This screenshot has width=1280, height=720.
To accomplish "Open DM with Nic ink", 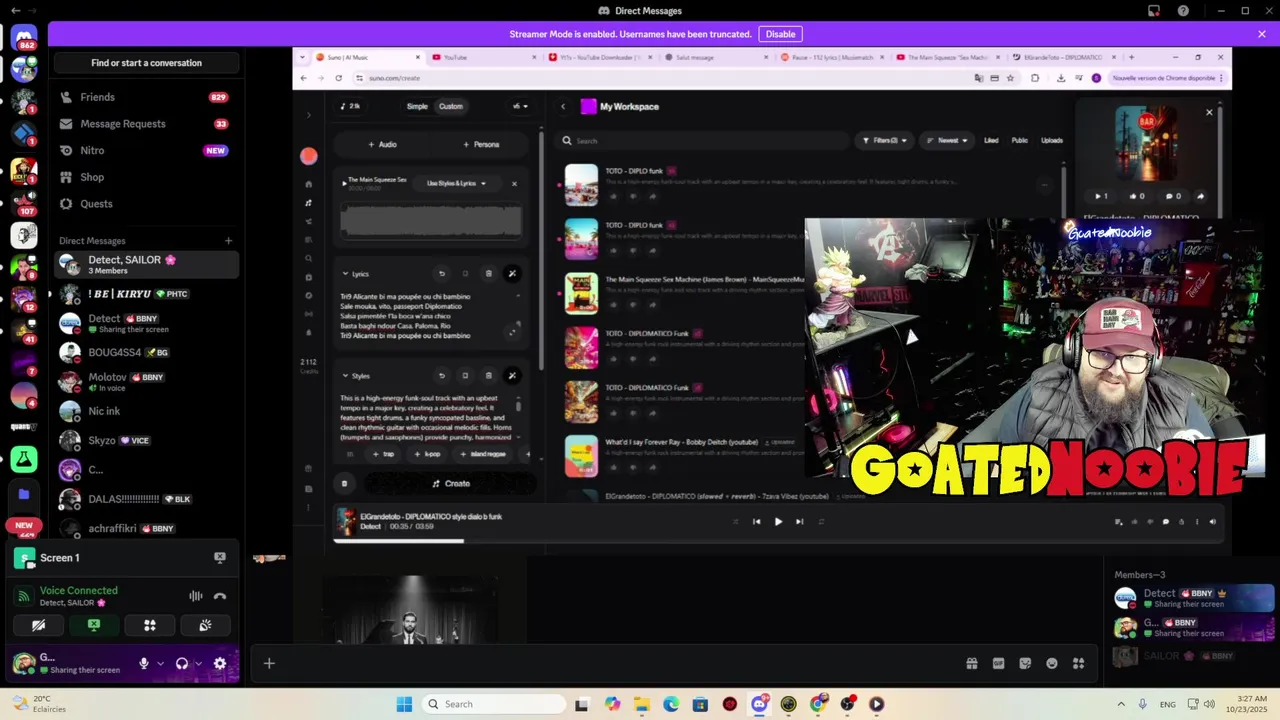I will pos(146,411).
